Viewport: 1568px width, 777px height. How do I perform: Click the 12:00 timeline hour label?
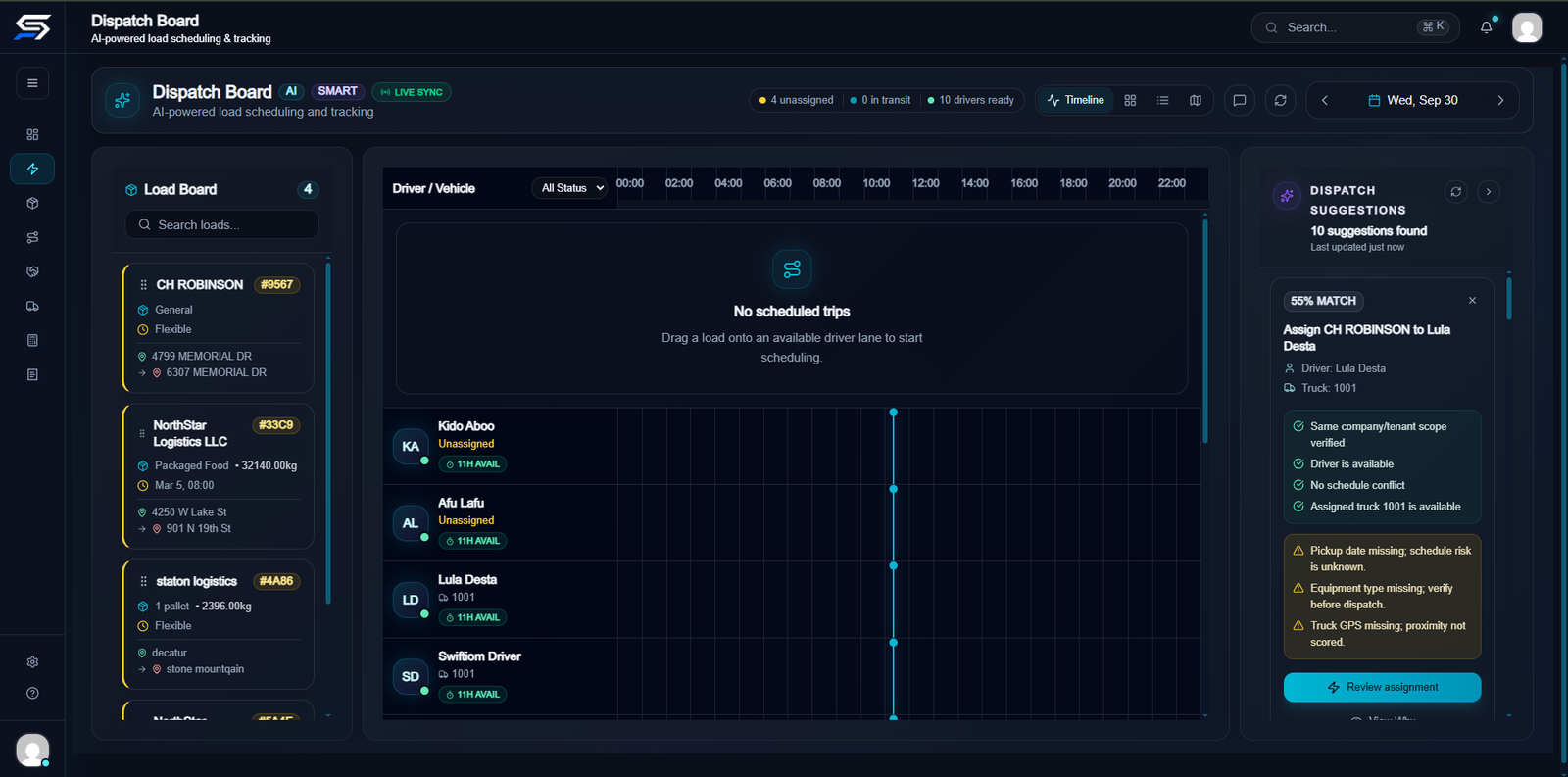[x=925, y=183]
